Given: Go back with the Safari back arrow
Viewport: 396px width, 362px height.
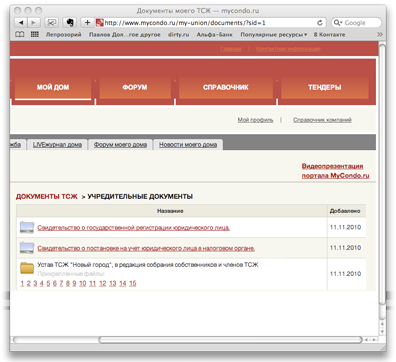Looking at the screenshot, I should point(21,23).
